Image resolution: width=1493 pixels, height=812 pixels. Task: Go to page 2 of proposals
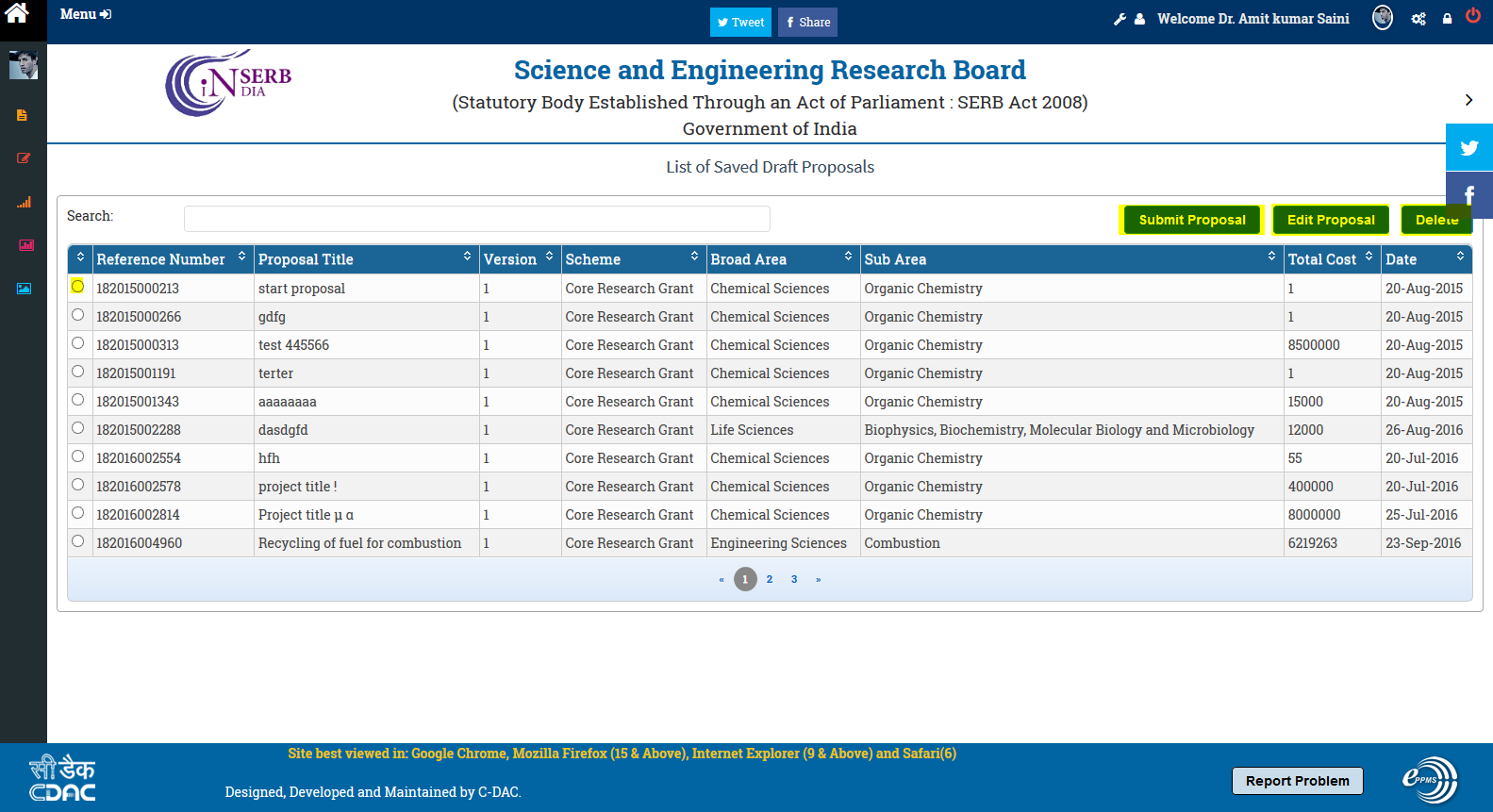click(770, 579)
